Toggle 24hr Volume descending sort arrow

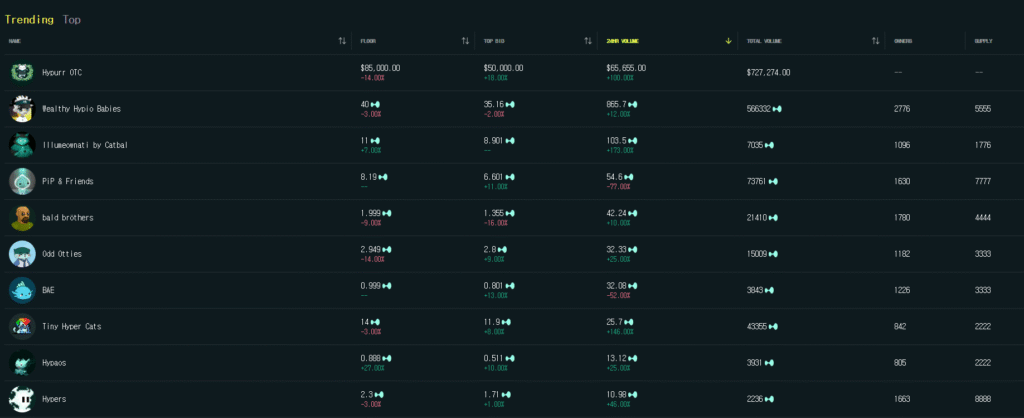coord(728,41)
